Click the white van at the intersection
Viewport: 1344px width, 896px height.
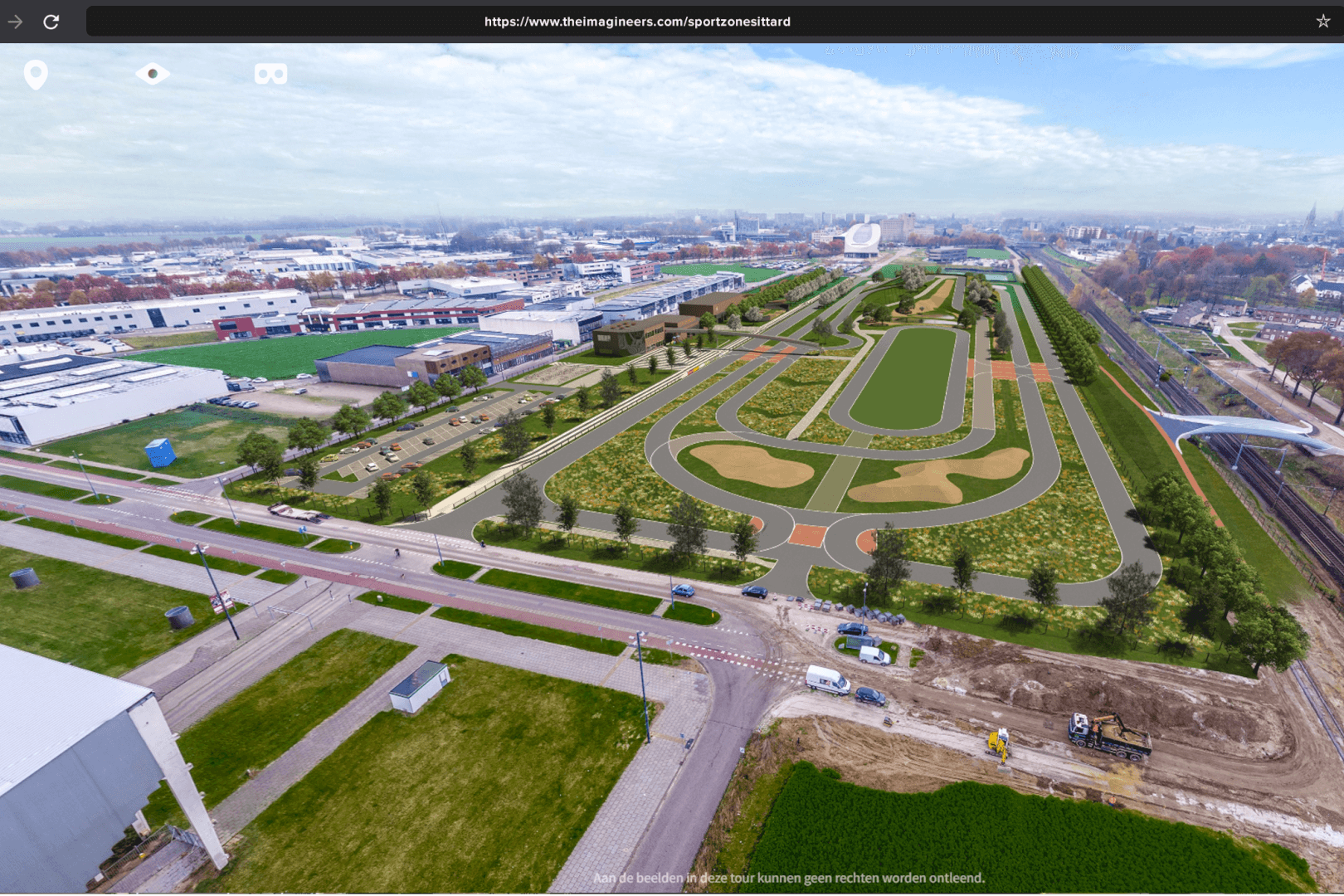[827, 679]
